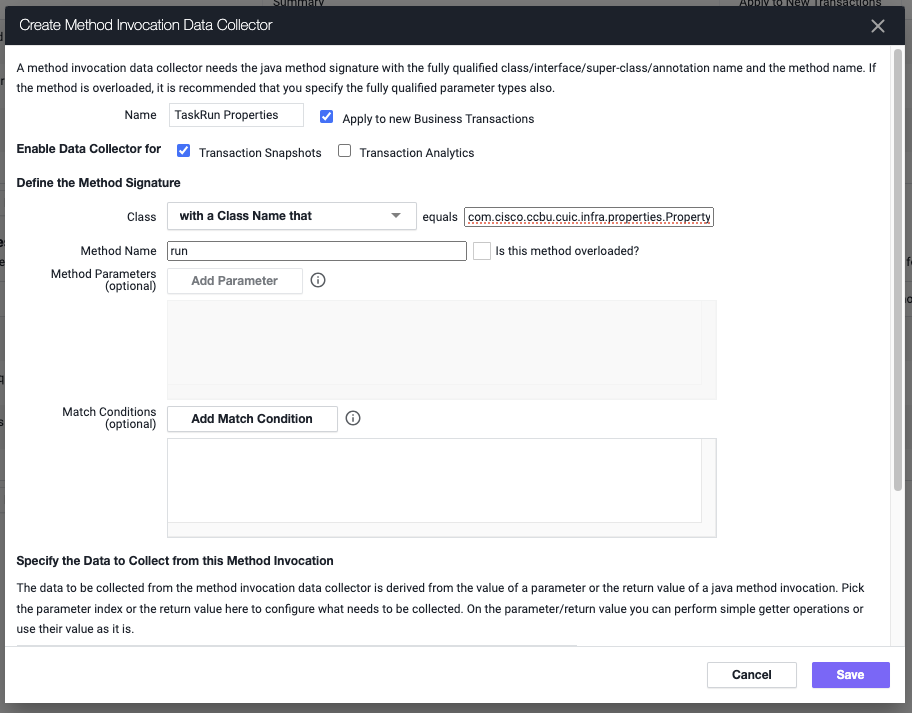Click the 'equals' text next to class dropdown
This screenshot has width=912, height=713.
point(440,217)
